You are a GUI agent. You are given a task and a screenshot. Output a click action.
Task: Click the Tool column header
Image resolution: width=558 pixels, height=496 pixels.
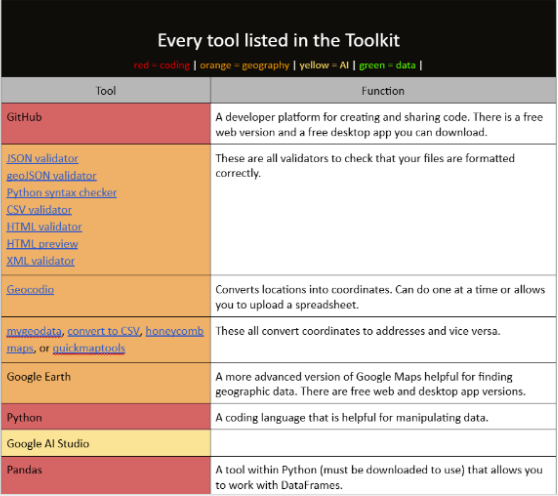coord(106,91)
